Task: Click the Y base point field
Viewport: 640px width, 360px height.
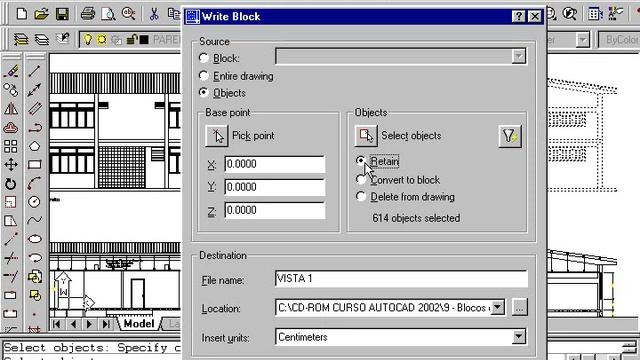Action: [x=275, y=187]
